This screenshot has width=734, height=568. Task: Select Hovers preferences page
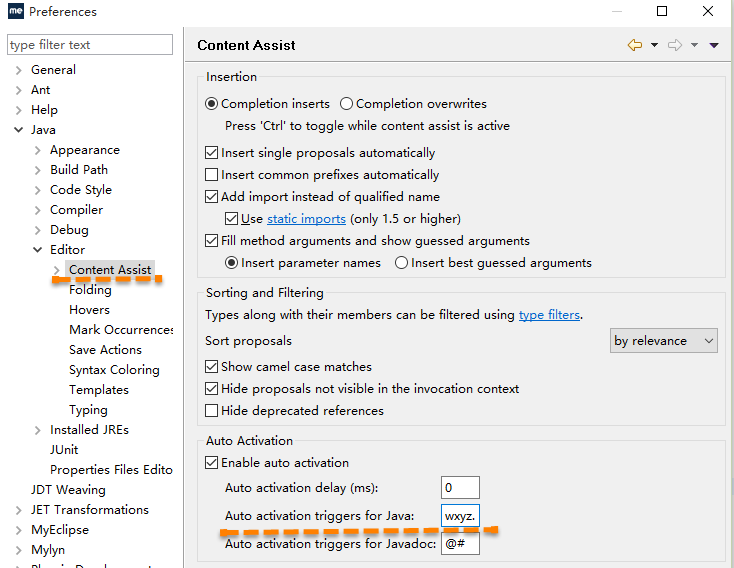pyautogui.click(x=89, y=310)
